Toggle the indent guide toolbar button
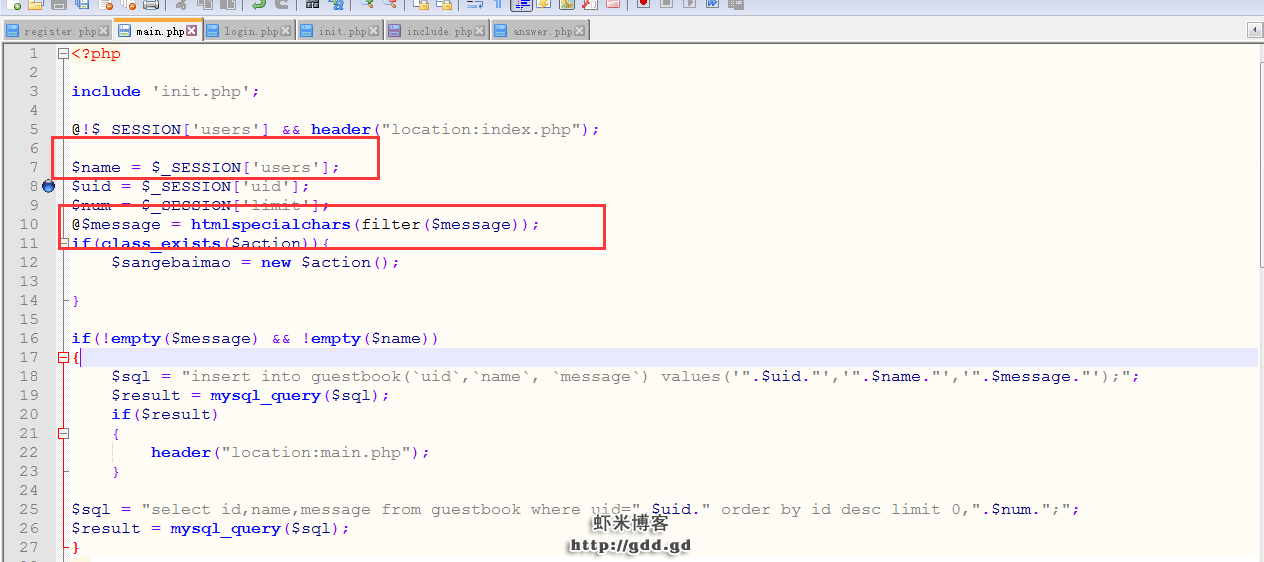The image size is (1264, 562). click(x=521, y=4)
